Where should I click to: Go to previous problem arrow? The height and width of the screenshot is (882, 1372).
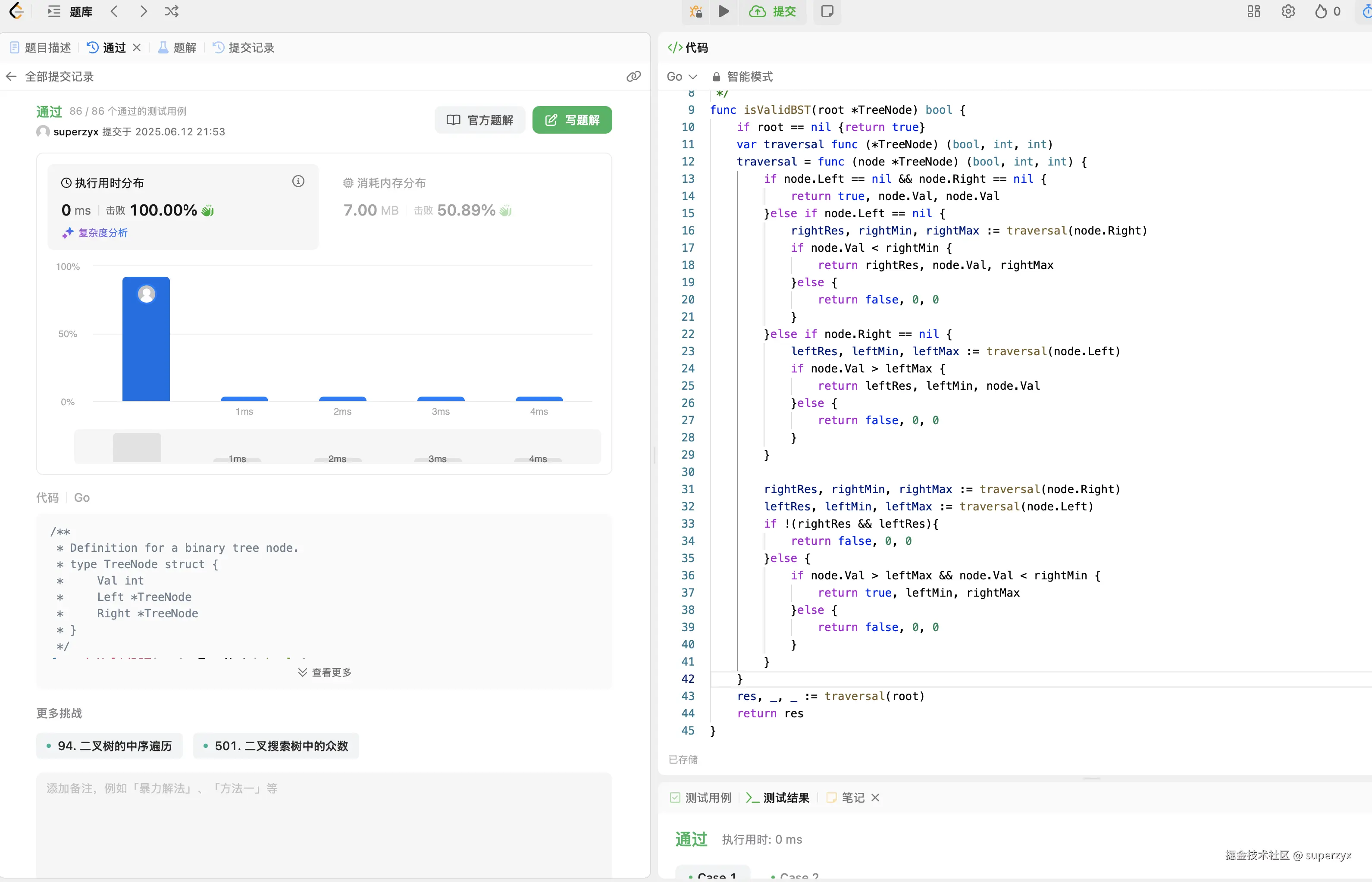[115, 12]
